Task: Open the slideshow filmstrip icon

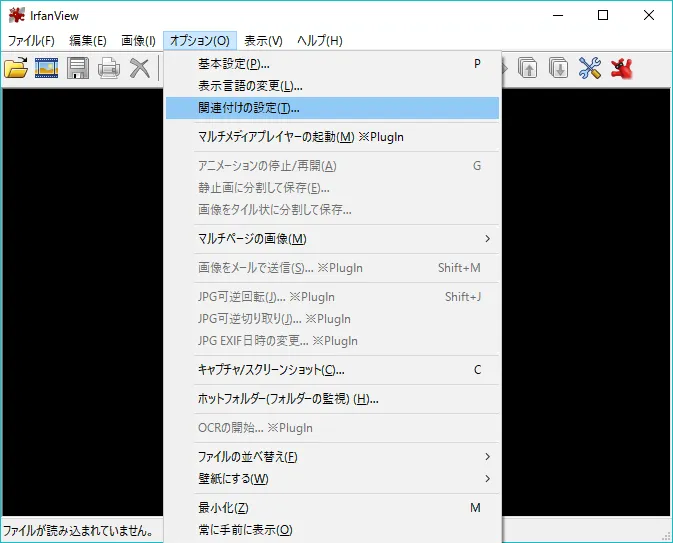Action: point(47,68)
